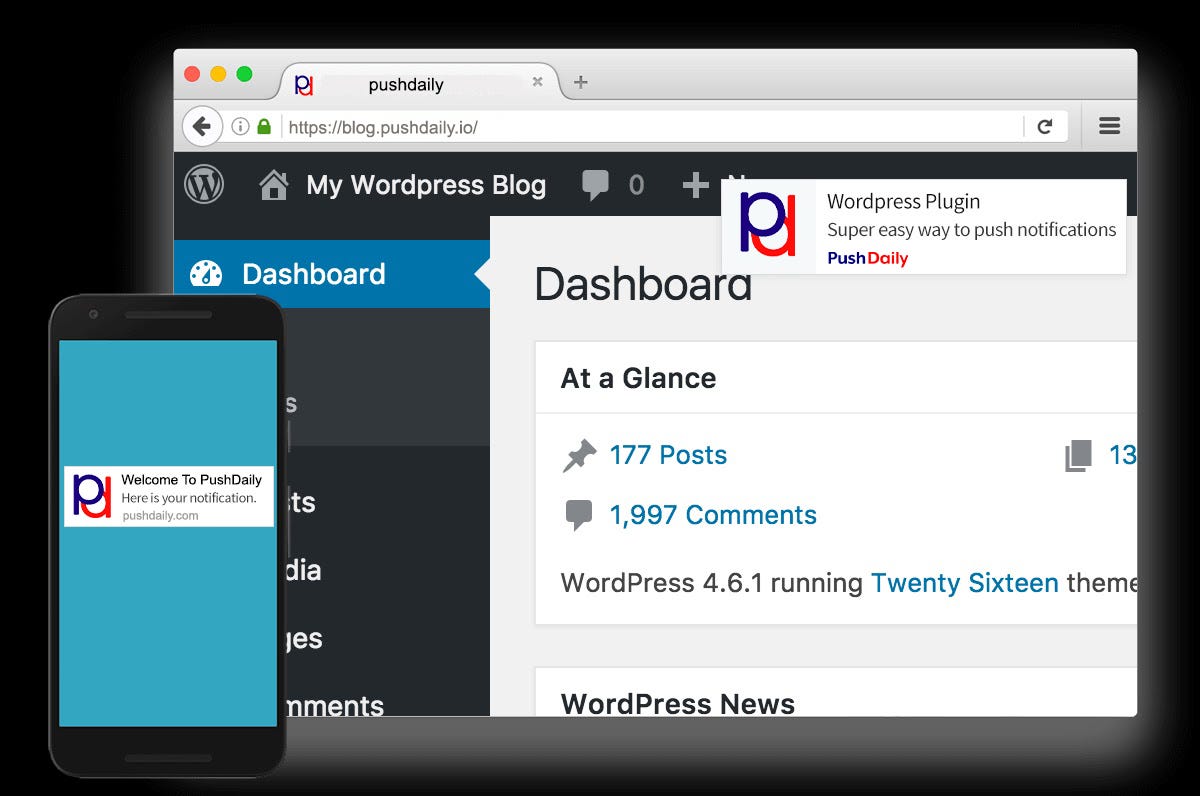Click the home icon beside My Wordpress Blog
The width and height of the screenshot is (1200, 796).
click(275, 185)
